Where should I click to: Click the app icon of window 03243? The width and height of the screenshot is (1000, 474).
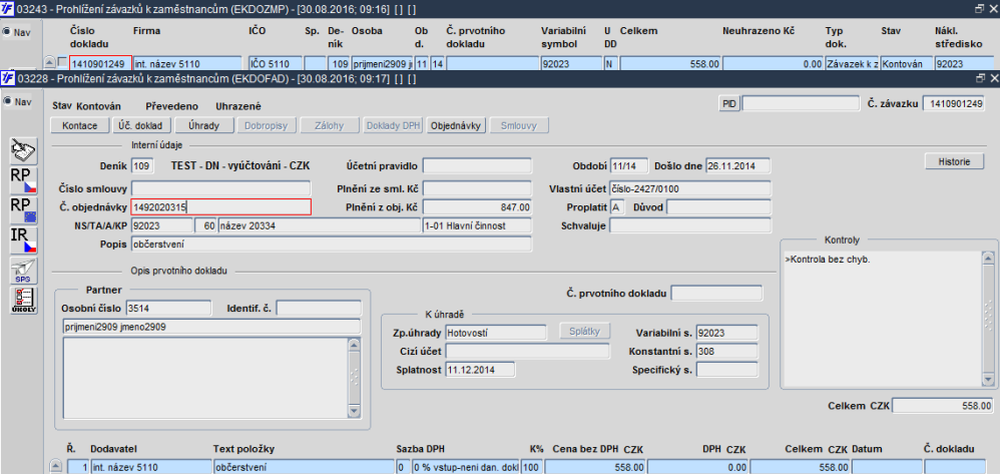tap(8, 8)
